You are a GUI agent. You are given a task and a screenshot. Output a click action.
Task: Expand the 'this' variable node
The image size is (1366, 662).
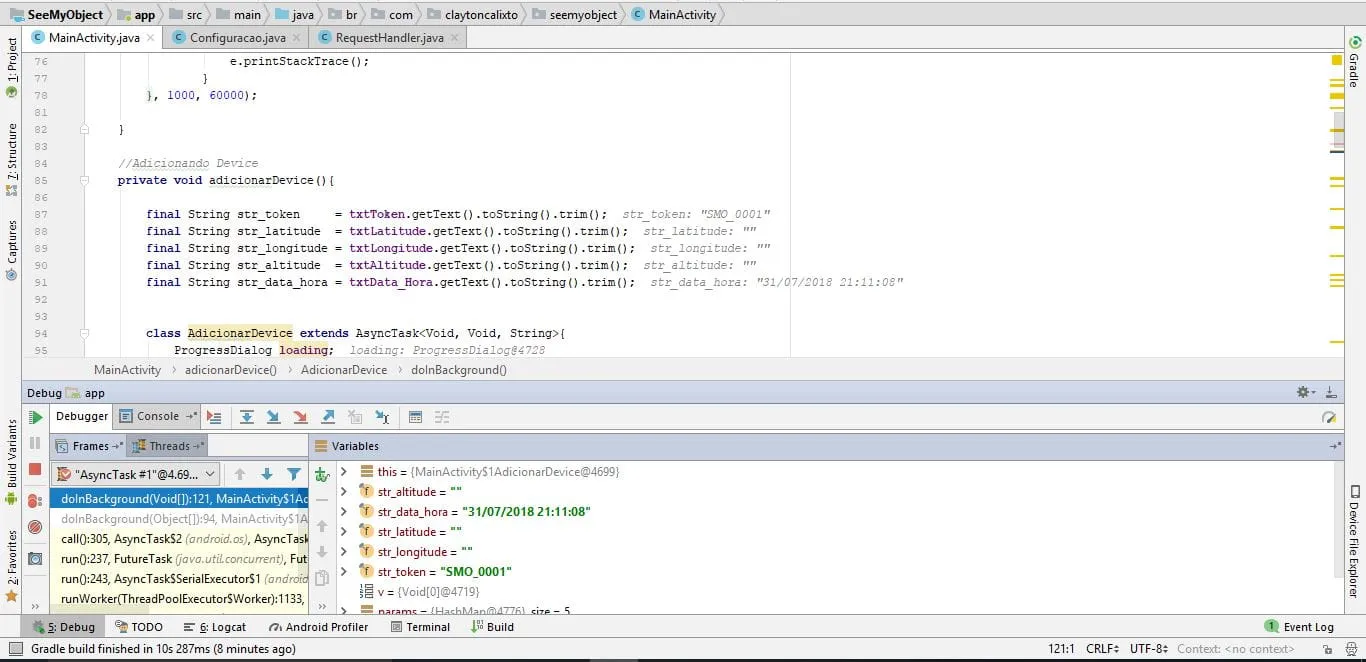pyautogui.click(x=344, y=472)
